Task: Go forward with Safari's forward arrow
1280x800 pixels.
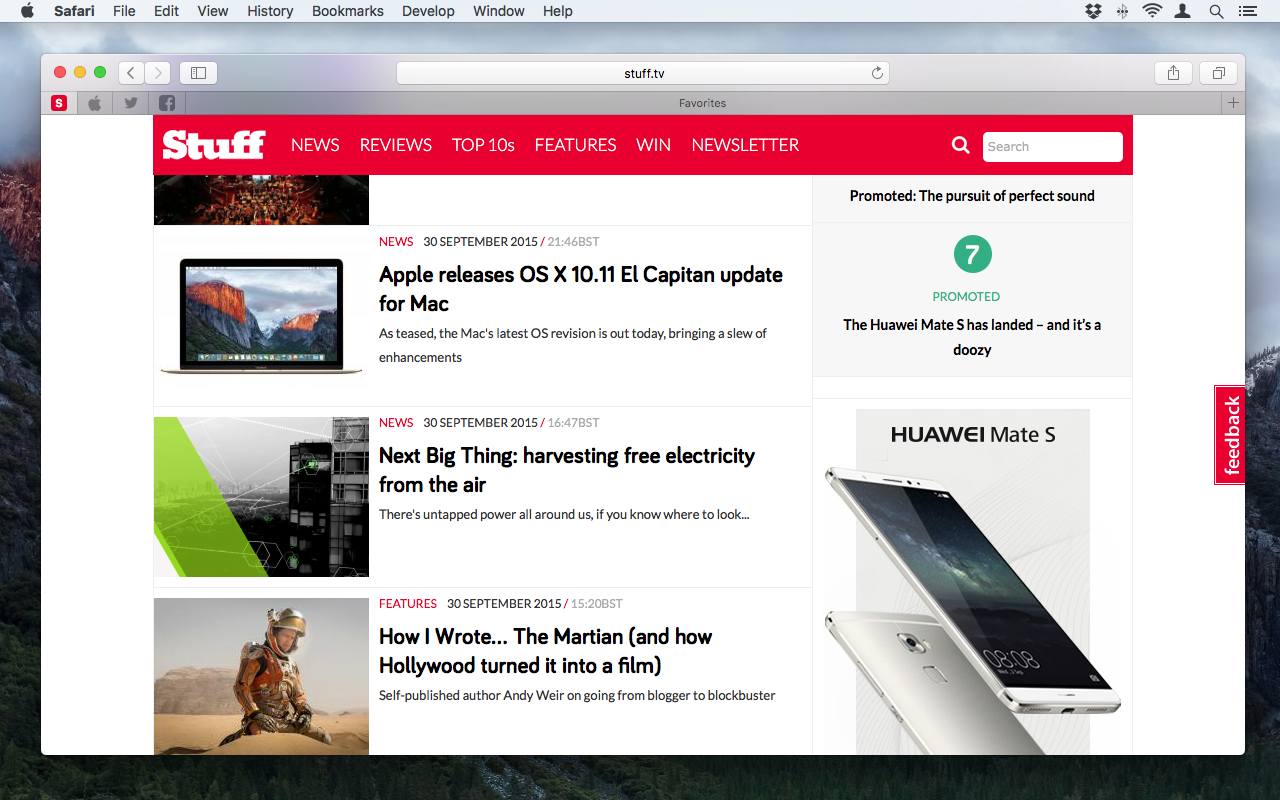Action: [158, 73]
